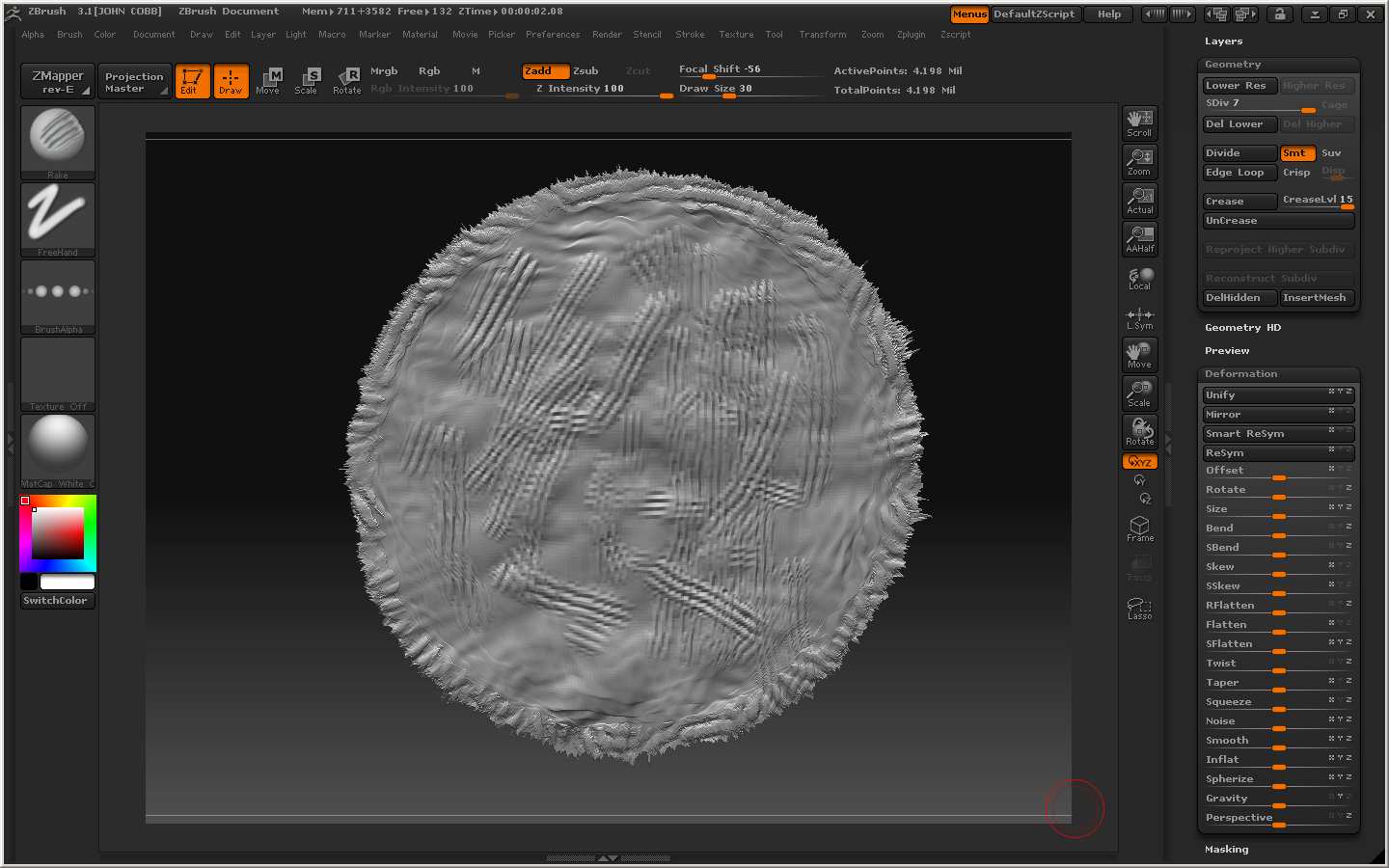1389x868 pixels.
Task: Select the Lasso selection icon
Action: (1139, 608)
